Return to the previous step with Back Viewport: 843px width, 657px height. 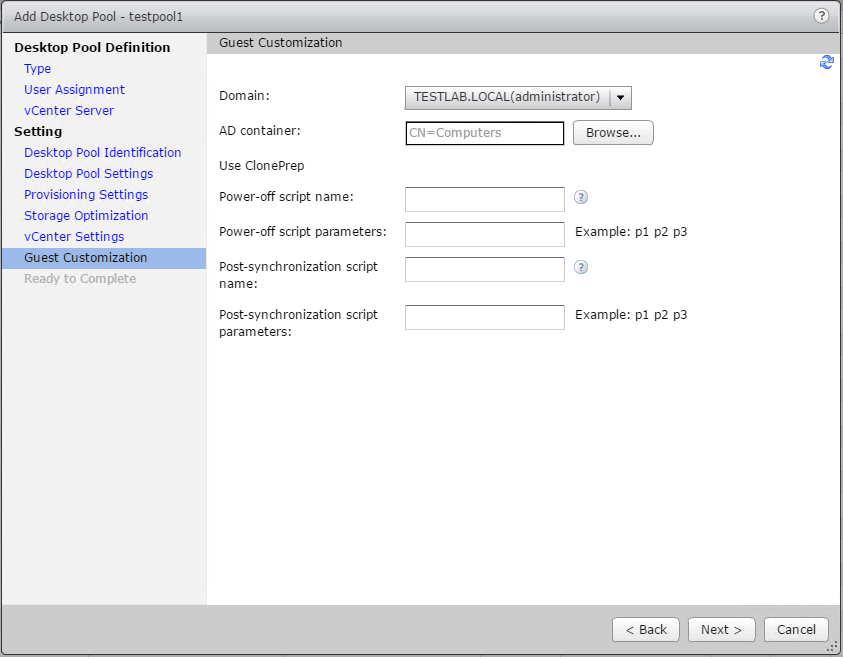click(646, 629)
